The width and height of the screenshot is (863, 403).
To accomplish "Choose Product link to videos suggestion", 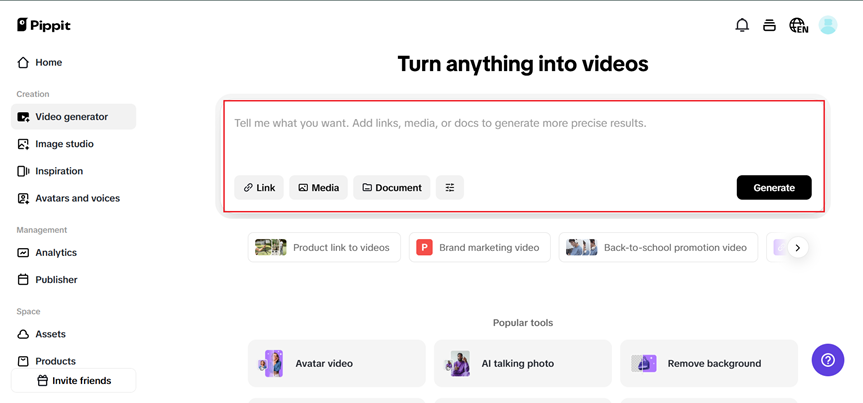I will tap(324, 247).
